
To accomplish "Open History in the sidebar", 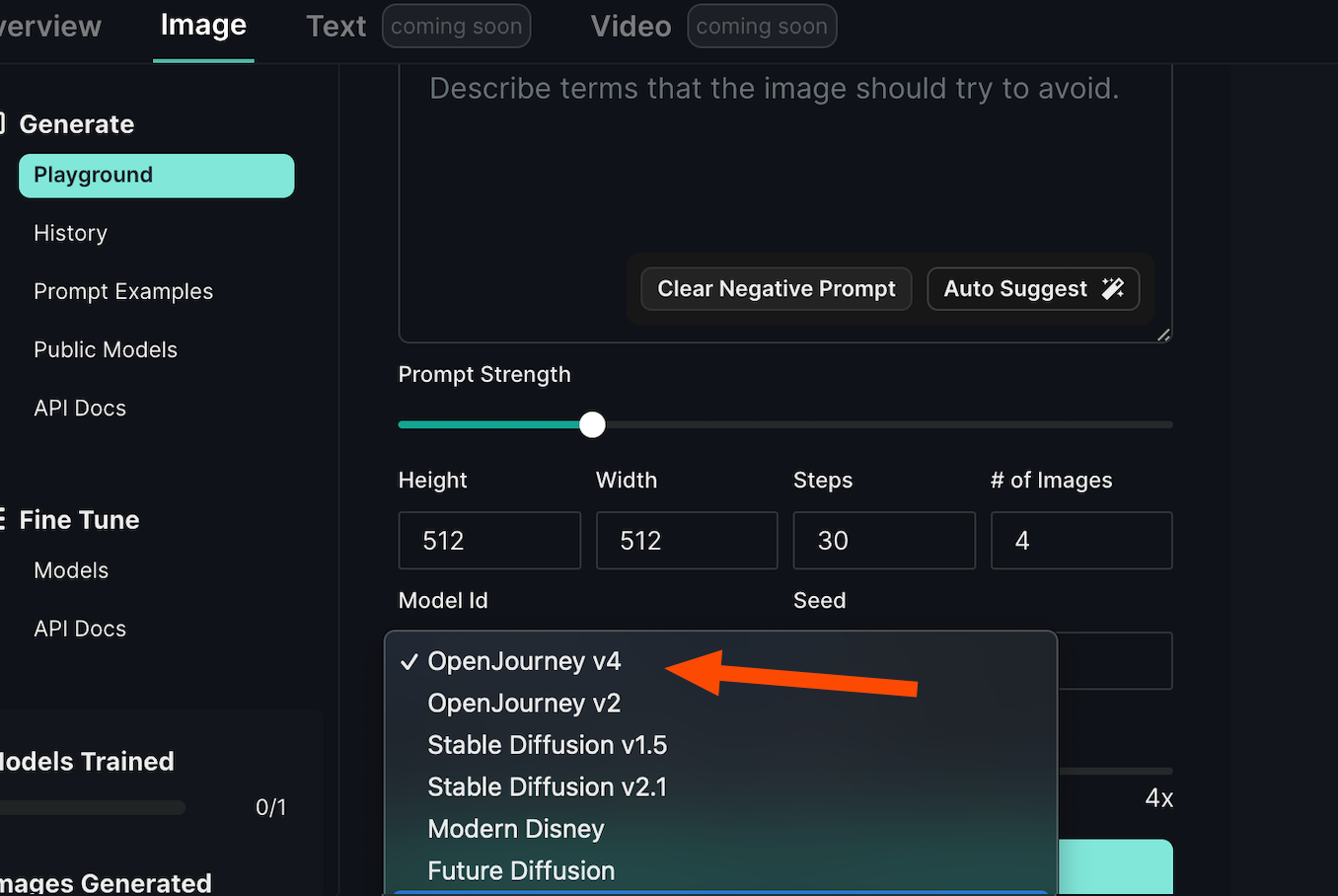I will click(x=70, y=233).
